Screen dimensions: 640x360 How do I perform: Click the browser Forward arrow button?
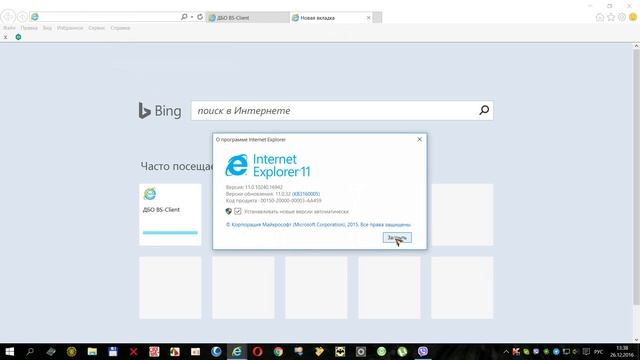(x=22, y=17)
